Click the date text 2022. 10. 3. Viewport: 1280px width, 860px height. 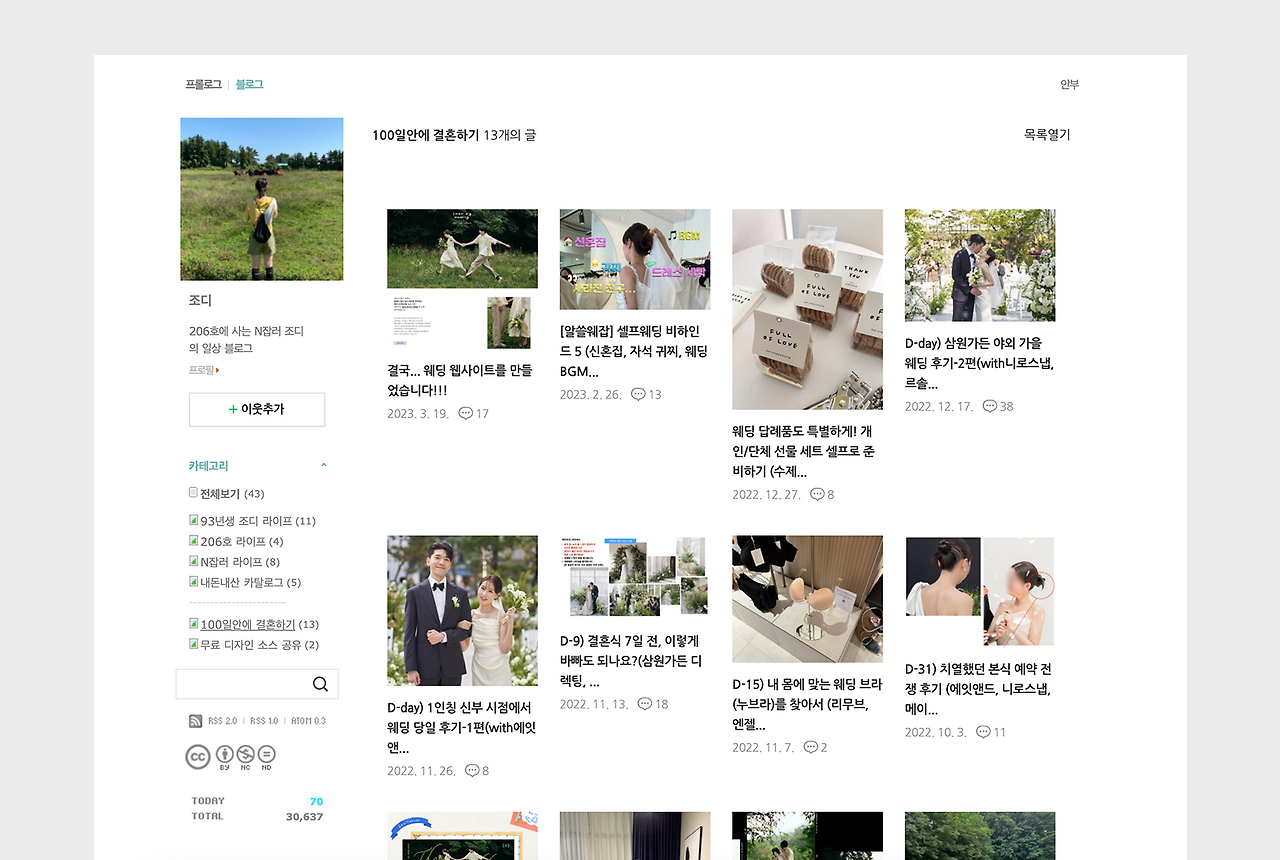(936, 733)
